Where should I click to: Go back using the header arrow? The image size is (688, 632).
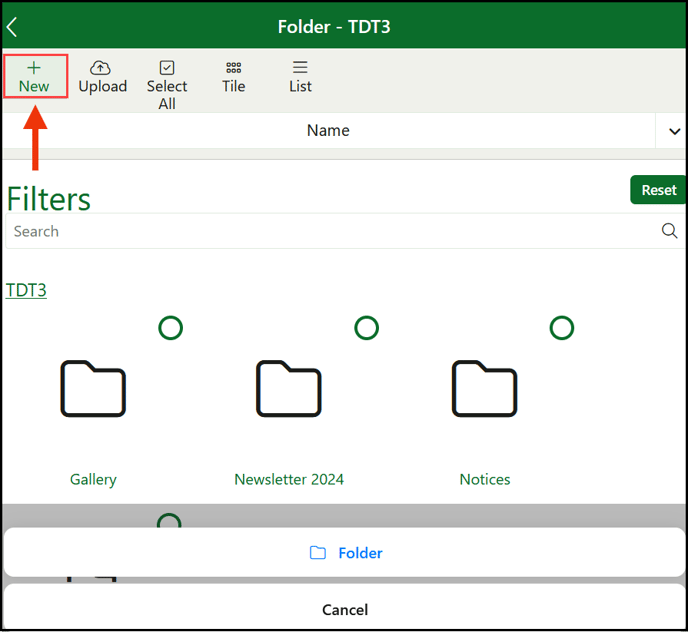12,27
